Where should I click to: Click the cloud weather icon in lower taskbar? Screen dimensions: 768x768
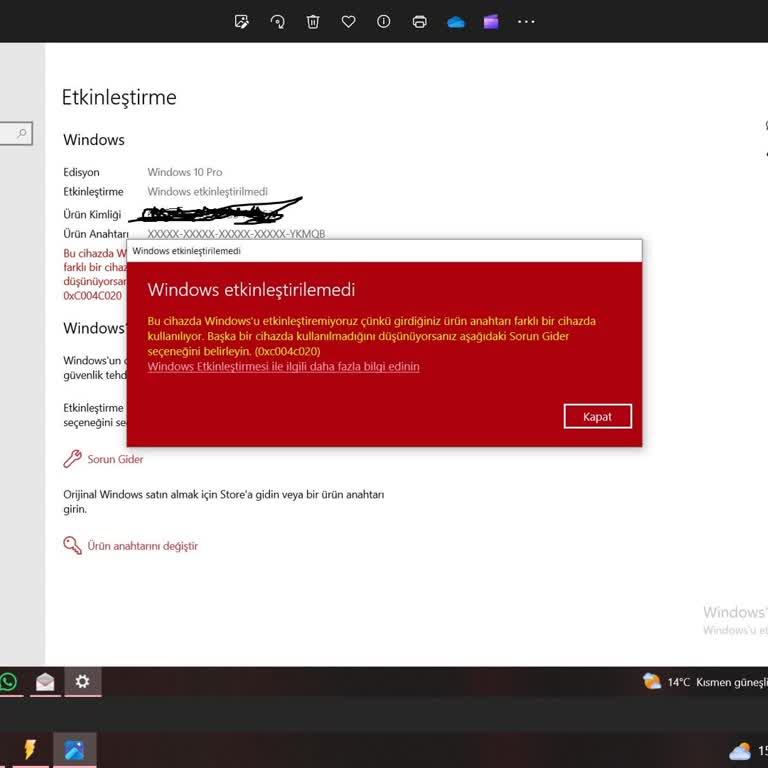click(x=740, y=751)
